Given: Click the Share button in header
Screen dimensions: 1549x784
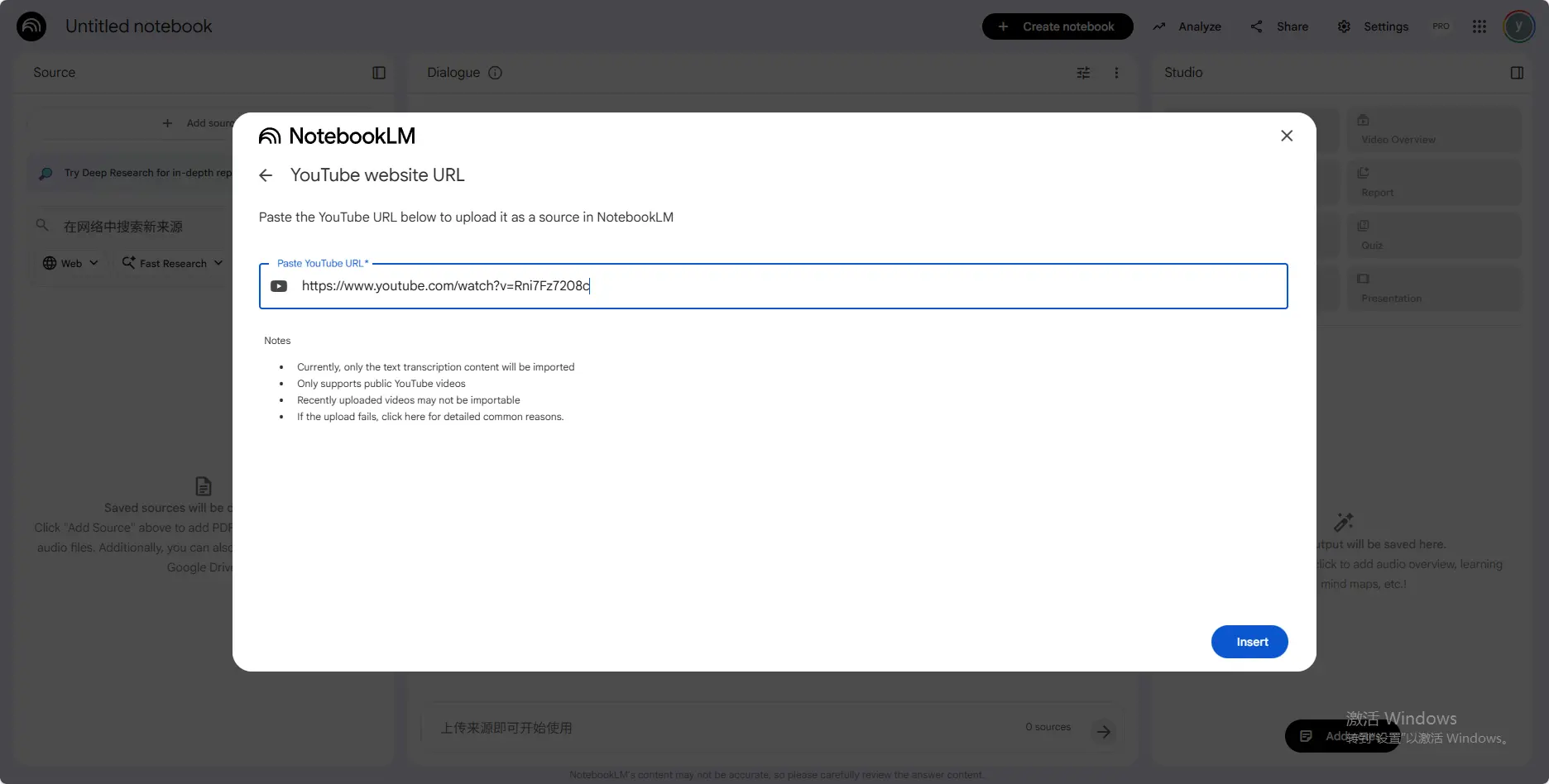Looking at the screenshot, I should [x=1279, y=26].
